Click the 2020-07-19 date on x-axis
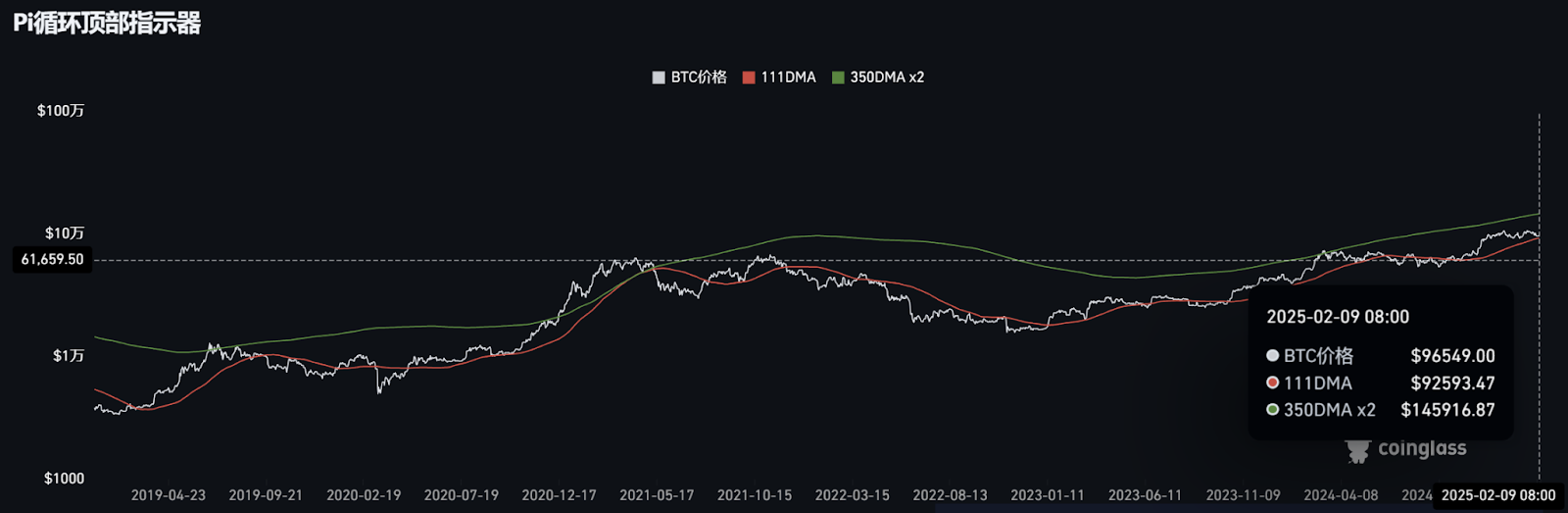Screen dimensions: 1568x513 [462, 495]
